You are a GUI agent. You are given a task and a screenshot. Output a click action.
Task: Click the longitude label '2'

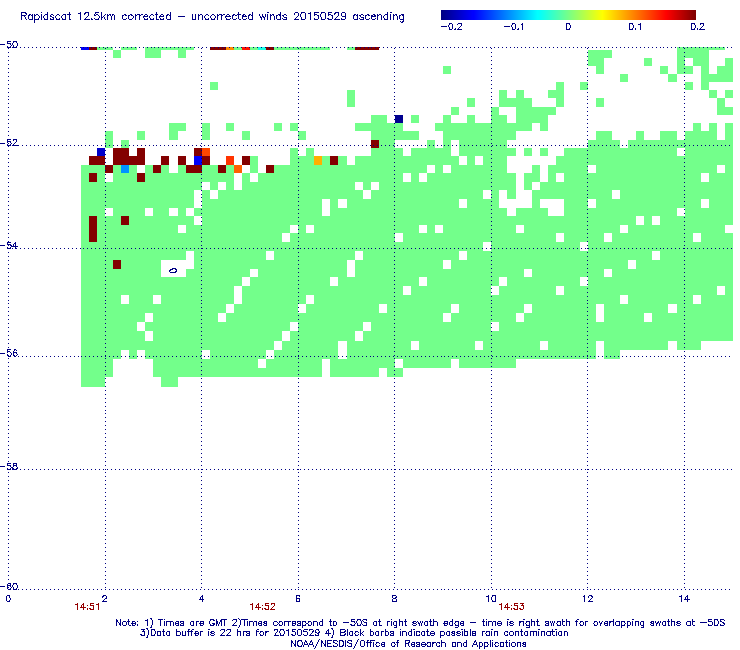(x=105, y=599)
